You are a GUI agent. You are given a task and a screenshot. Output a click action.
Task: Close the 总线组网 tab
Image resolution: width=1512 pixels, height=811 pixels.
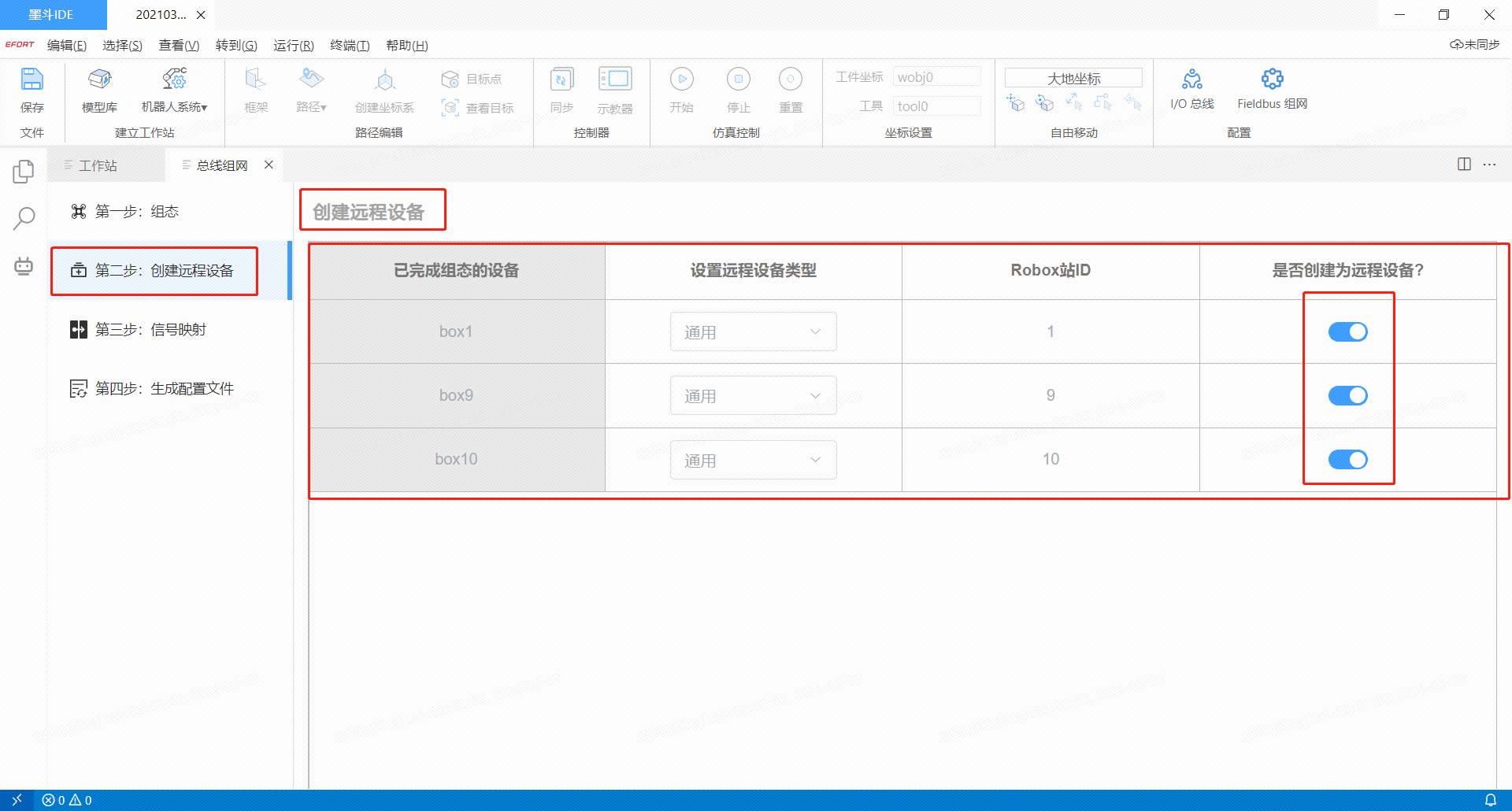click(269, 165)
